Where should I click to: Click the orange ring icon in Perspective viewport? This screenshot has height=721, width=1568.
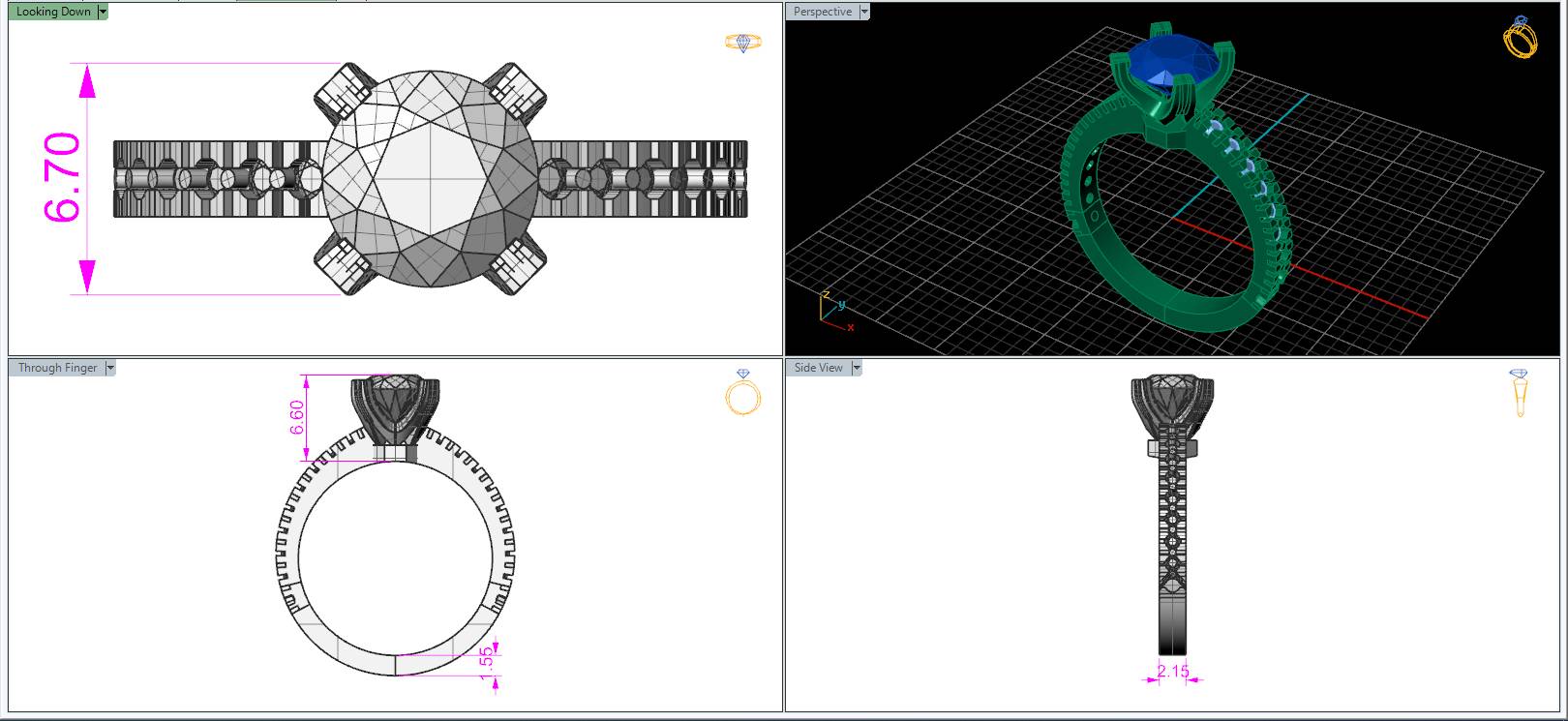click(1520, 37)
